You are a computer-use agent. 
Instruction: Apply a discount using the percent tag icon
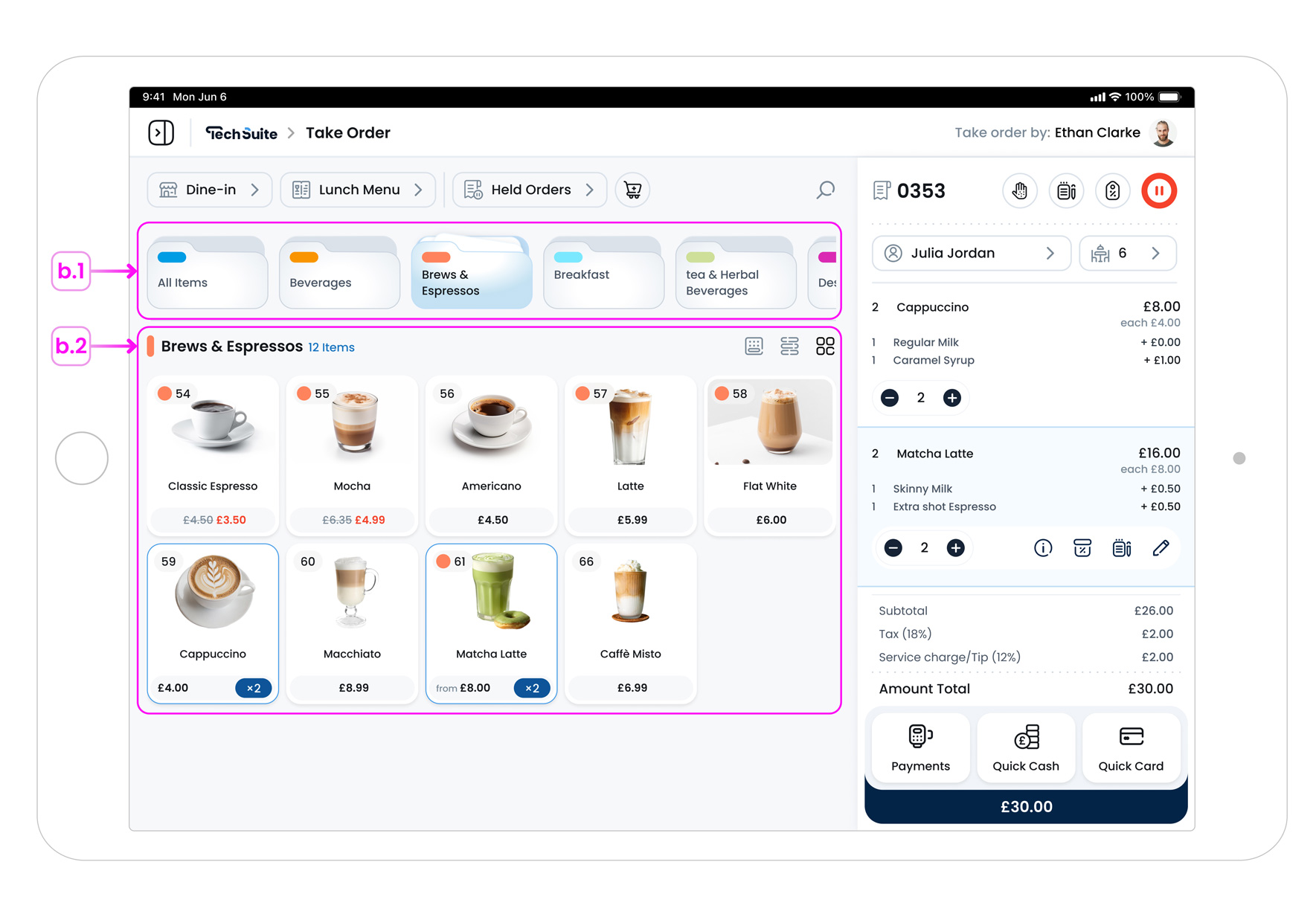tap(1112, 191)
